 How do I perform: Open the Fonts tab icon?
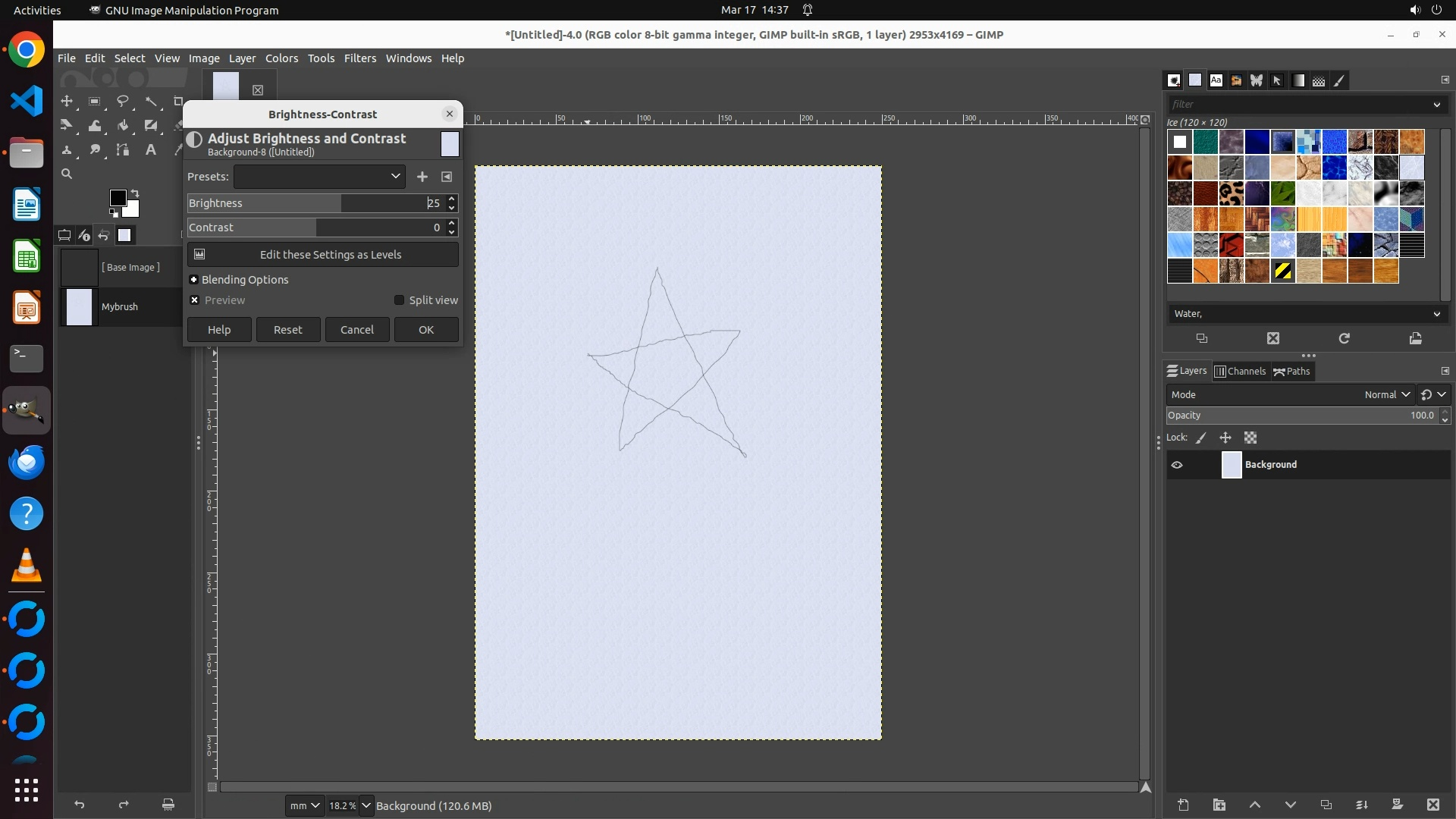[1216, 80]
